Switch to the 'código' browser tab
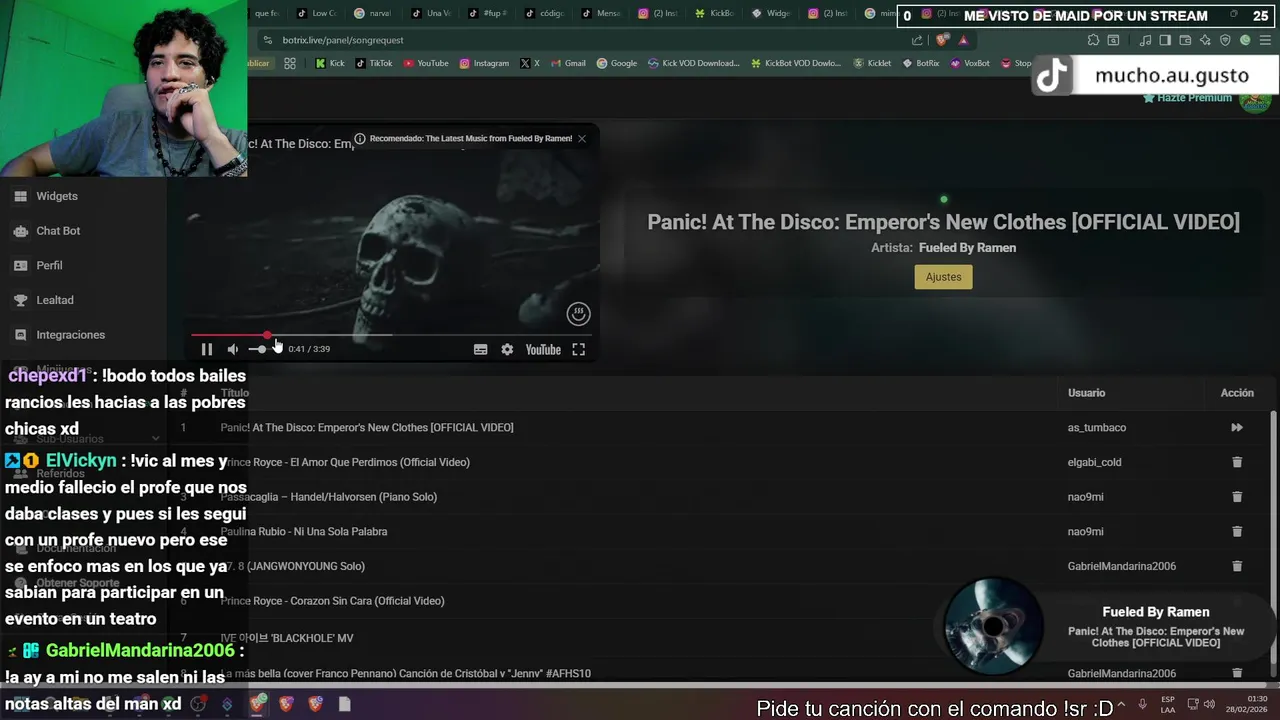1280x720 pixels. point(544,13)
